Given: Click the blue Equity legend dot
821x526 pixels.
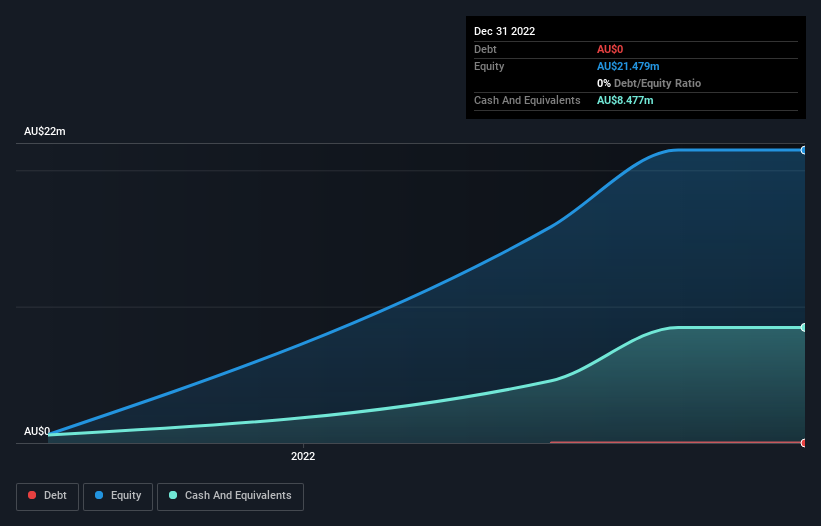Looking at the screenshot, I should point(99,495).
